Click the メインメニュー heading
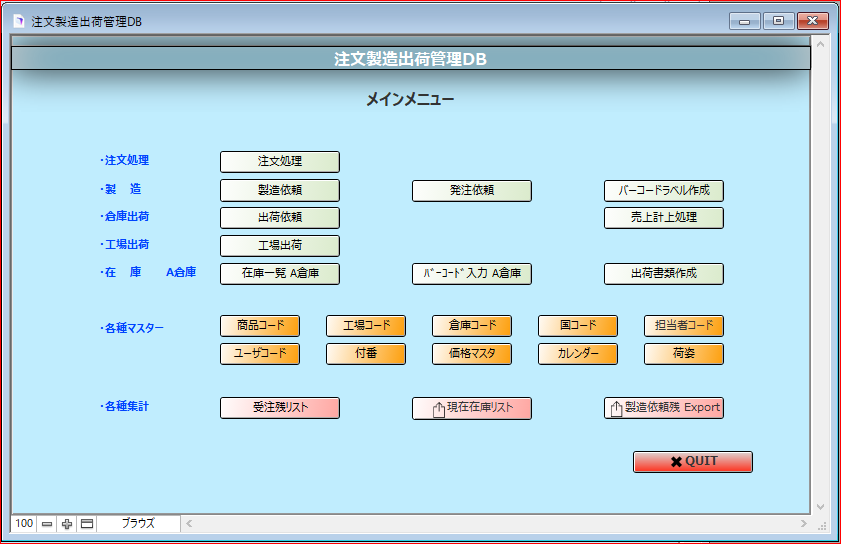The width and height of the screenshot is (841, 544). (410, 99)
